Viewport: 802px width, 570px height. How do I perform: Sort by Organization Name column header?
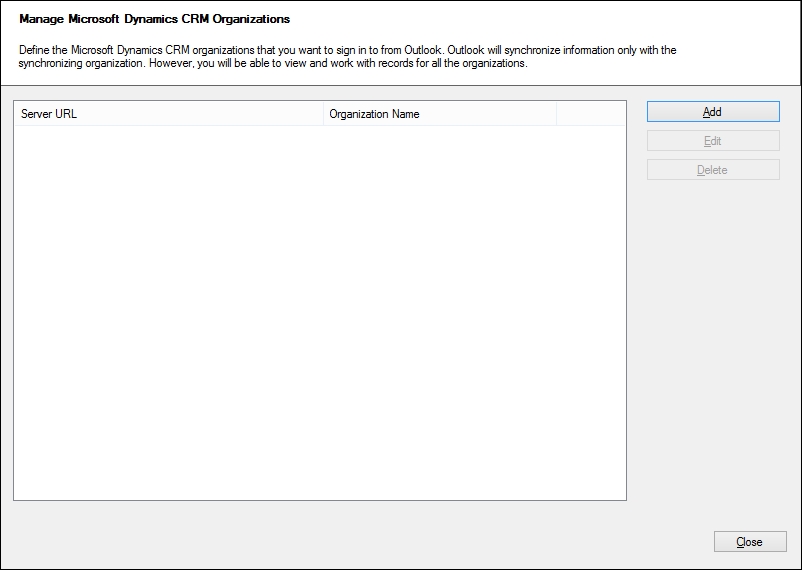click(440, 114)
